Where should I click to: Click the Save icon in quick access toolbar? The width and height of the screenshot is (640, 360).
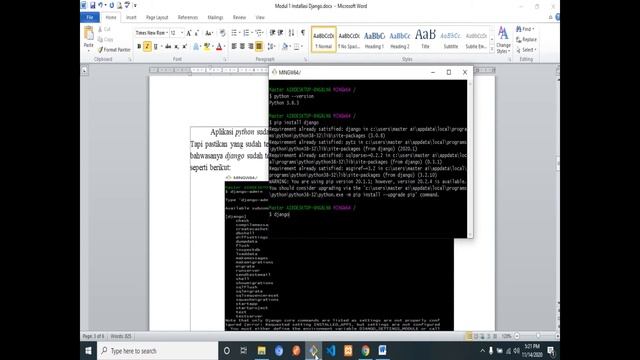(93, 5)
